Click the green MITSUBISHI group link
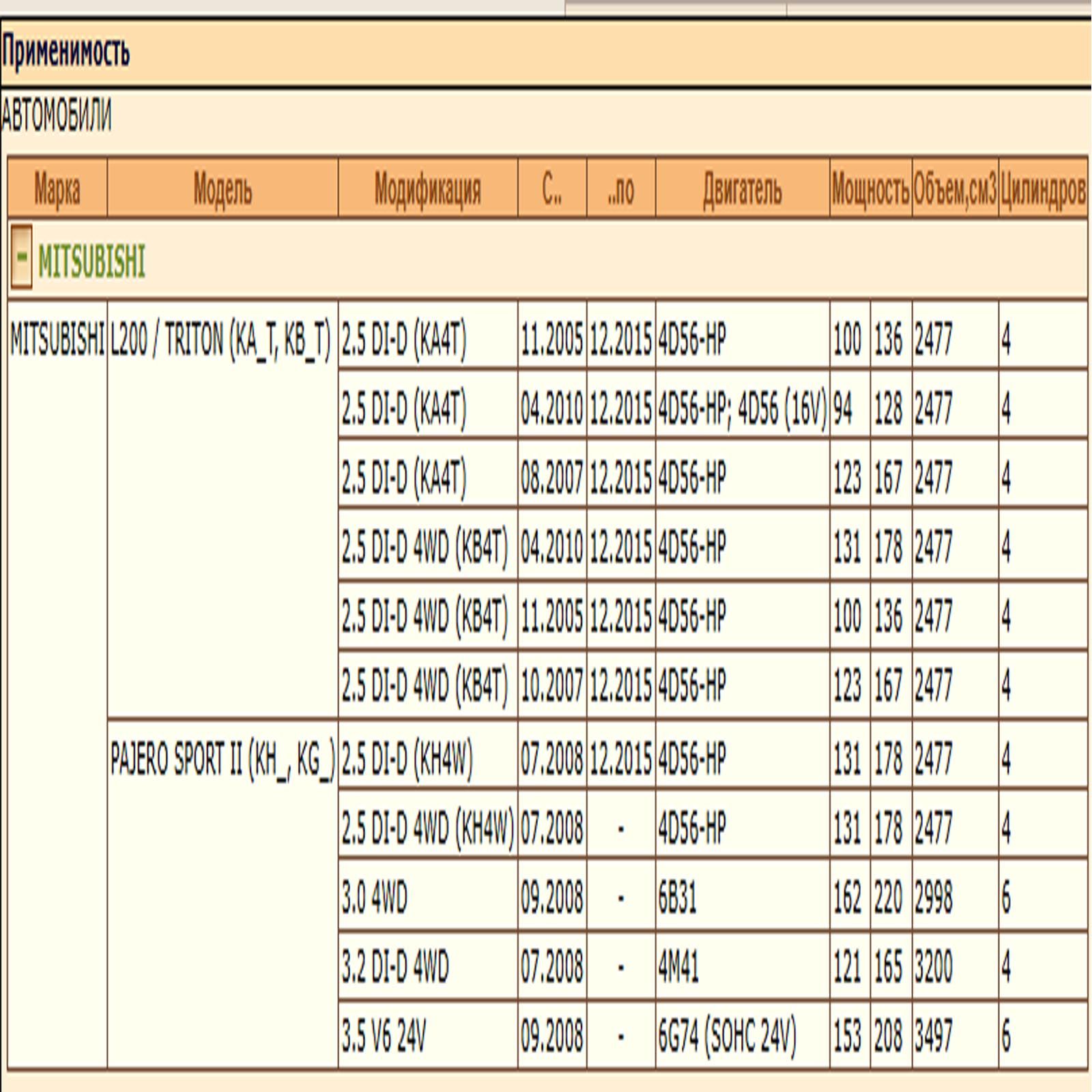 (91, 261)
